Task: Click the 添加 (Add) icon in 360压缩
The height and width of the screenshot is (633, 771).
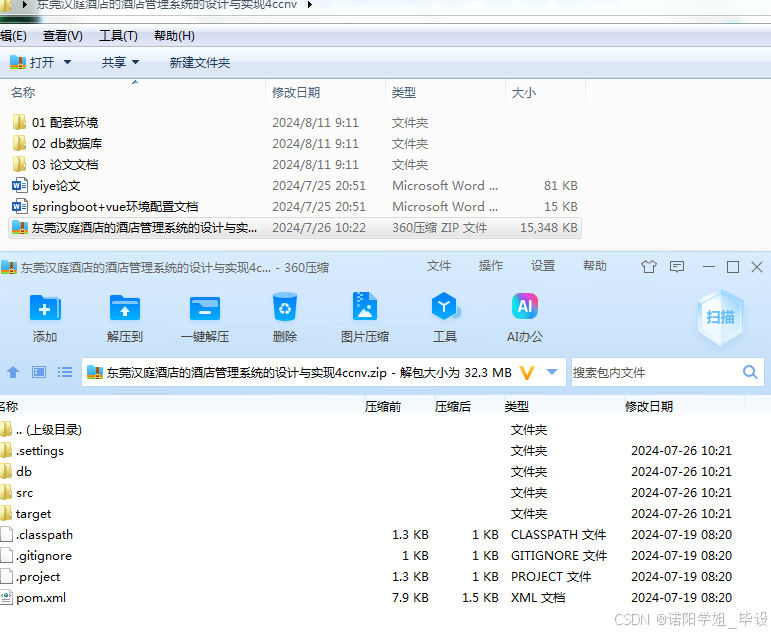Action: pos(45,308)
